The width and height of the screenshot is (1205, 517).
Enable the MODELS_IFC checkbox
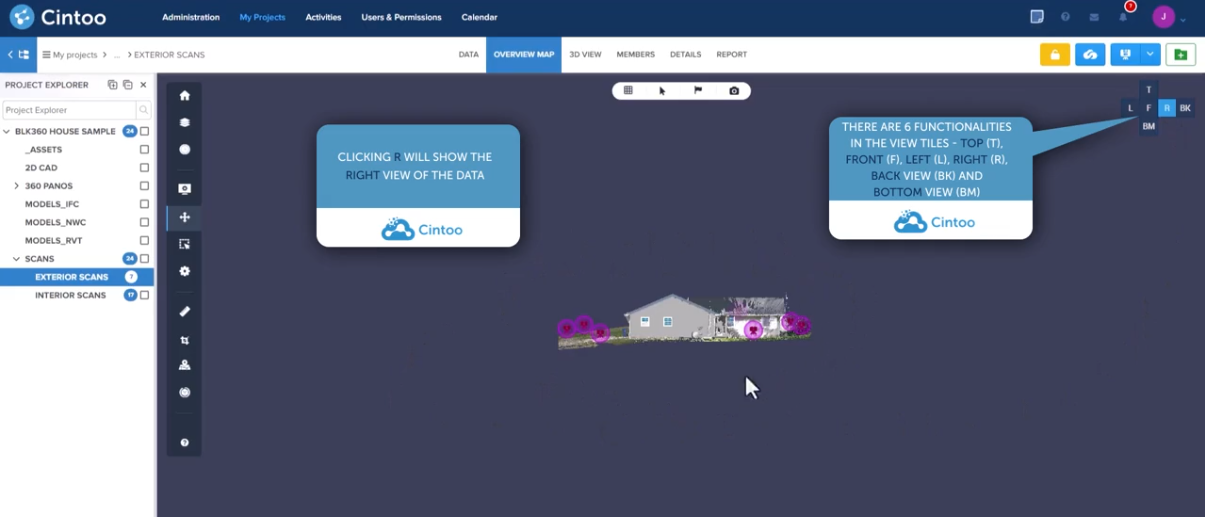[x=145, y=204]
